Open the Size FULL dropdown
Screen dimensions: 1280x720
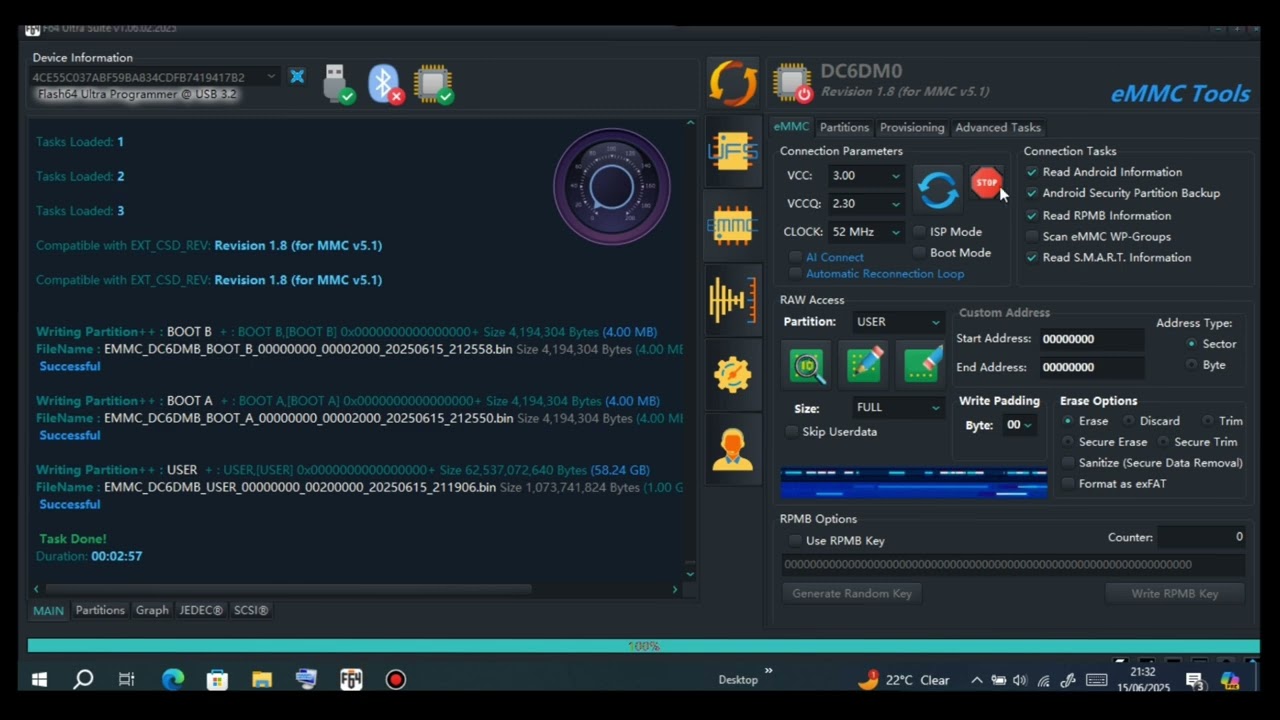[x=897, y=408]
